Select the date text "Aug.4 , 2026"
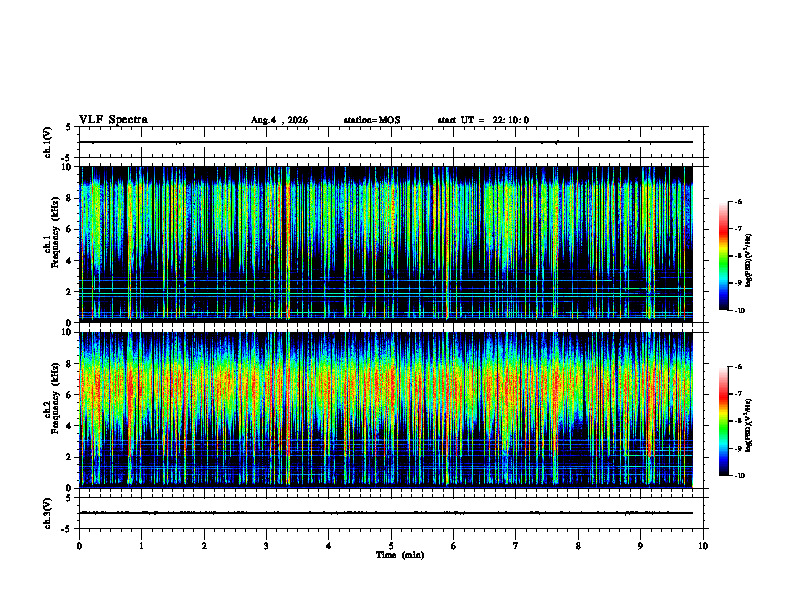This screenshot has height=612, width=792. (x=279, y=120)
